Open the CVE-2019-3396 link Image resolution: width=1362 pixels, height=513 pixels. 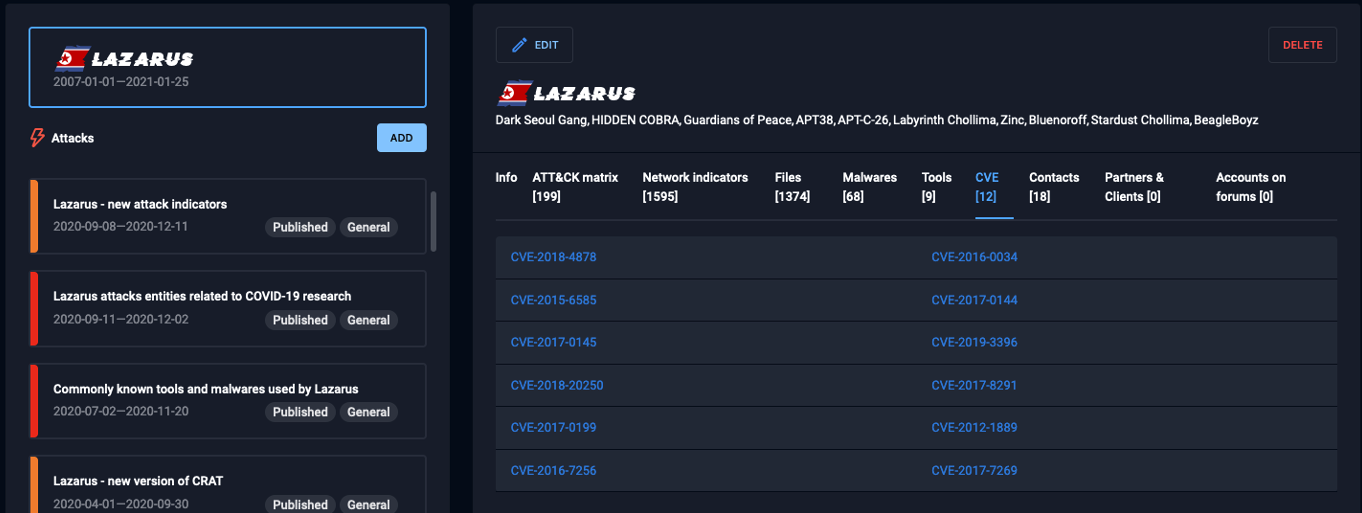(x=974, y=342)
